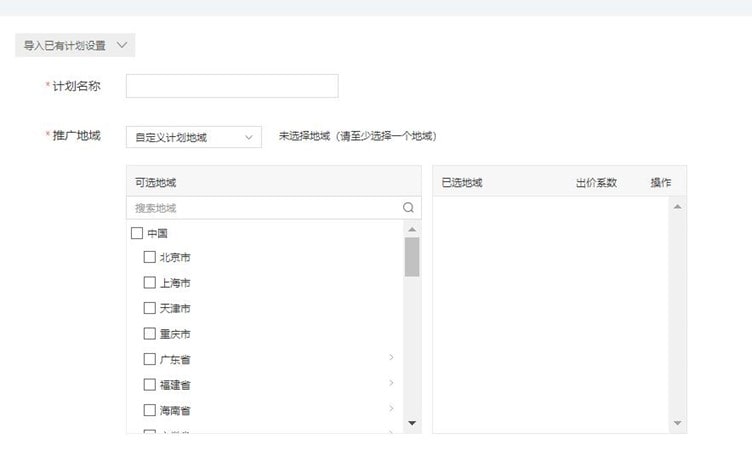Image resolution: width=752 pixels, height=462 pixels.
Task: Select the 北京市 checkbox
Action: click(x=150, y=257)
